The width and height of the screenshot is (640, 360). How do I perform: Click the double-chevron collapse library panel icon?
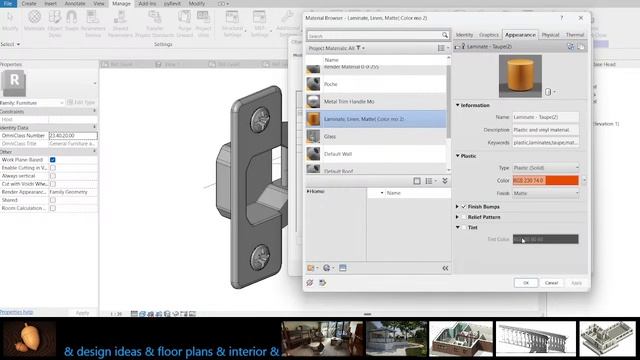pyautogui.click(x=445, y=181)
